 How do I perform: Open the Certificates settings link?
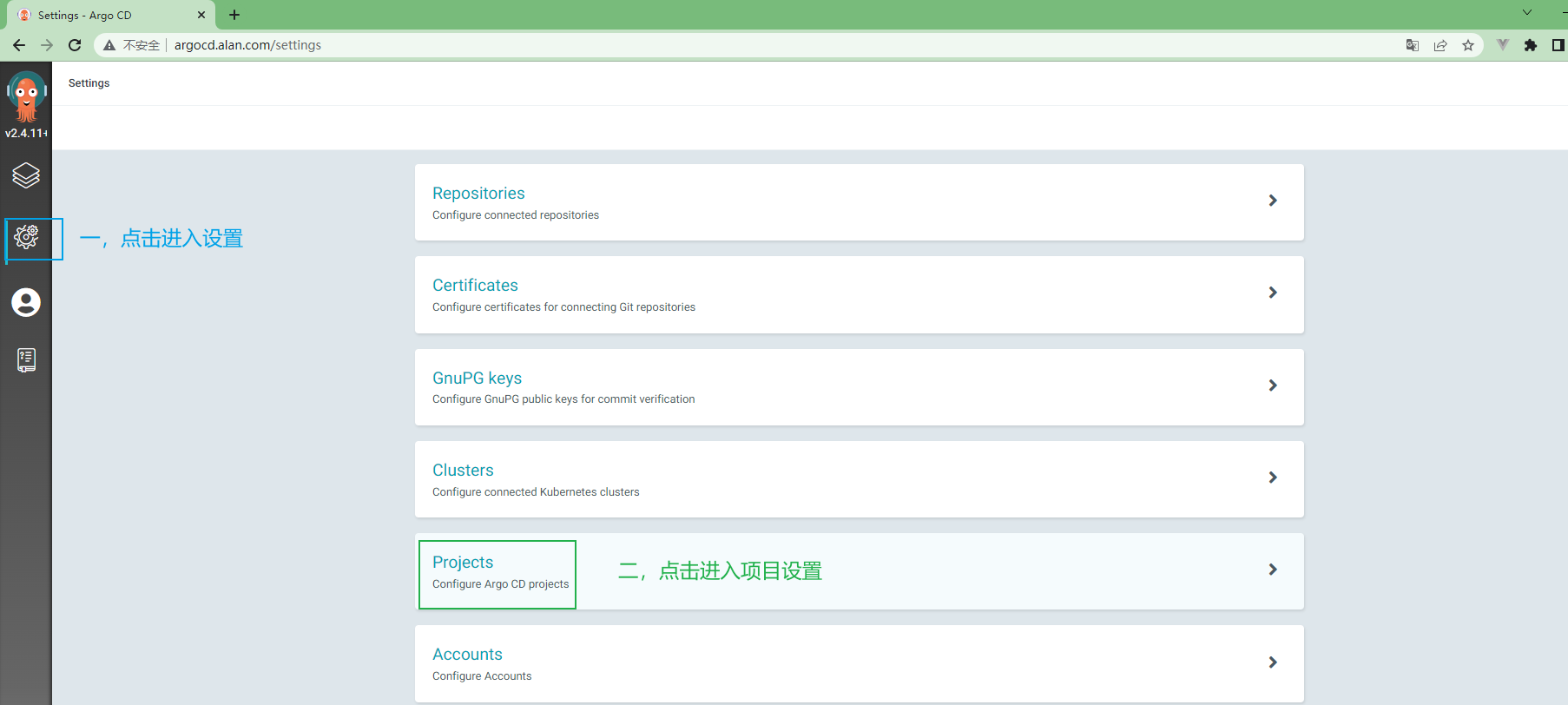click(x=475, y=285)
